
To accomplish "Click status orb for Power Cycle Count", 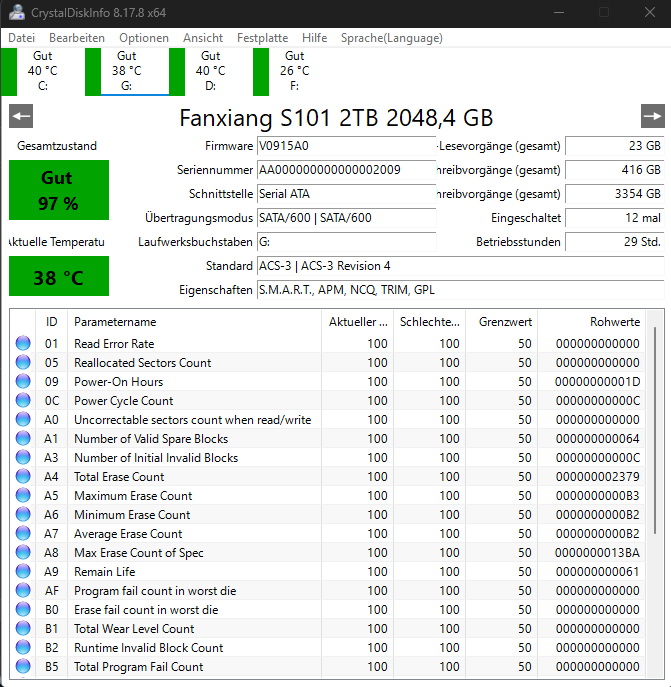I will point(23,400).
